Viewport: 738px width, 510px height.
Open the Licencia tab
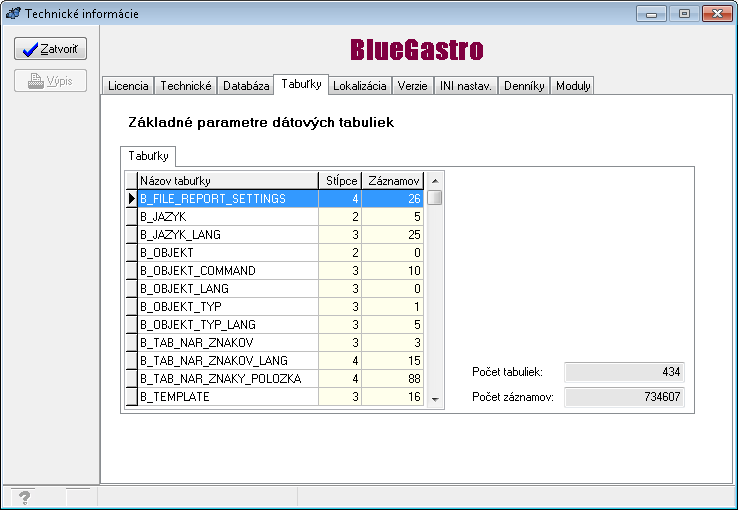coord(128,86)
